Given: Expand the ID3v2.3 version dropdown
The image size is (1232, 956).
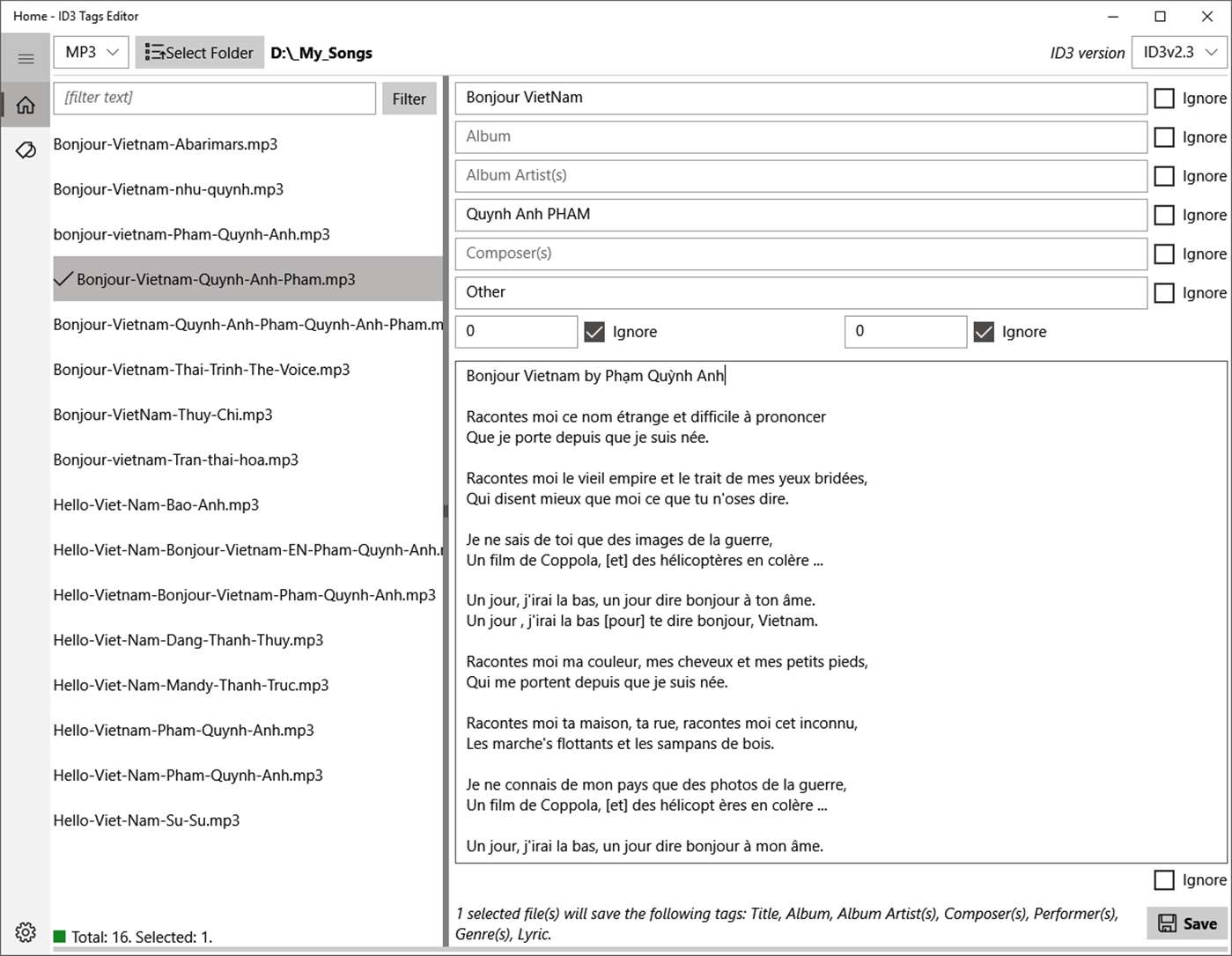Looking at the screenshot, I should point(1179,53).
